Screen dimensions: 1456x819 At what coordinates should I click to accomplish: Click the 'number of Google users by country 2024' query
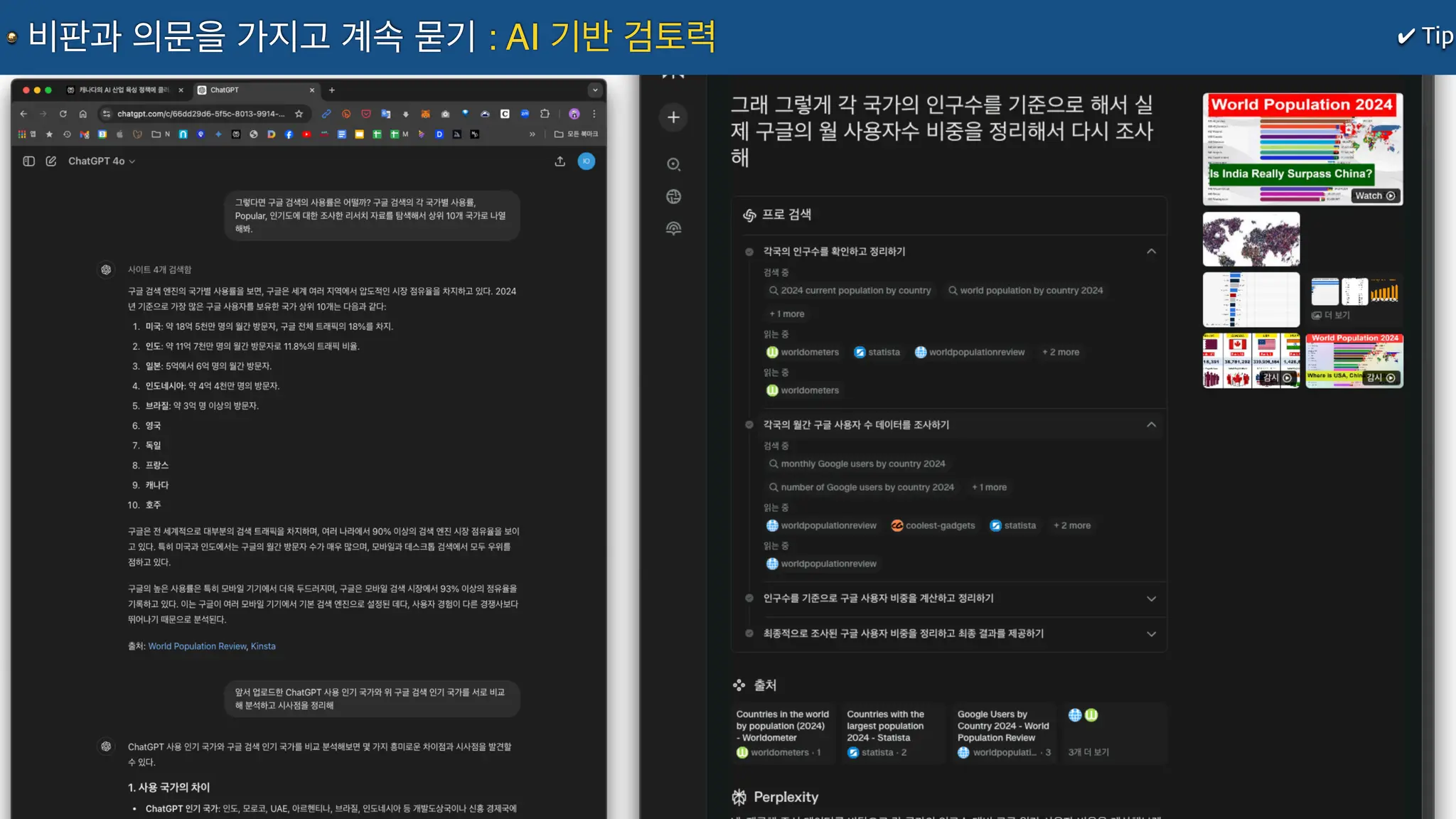[861, 487]
